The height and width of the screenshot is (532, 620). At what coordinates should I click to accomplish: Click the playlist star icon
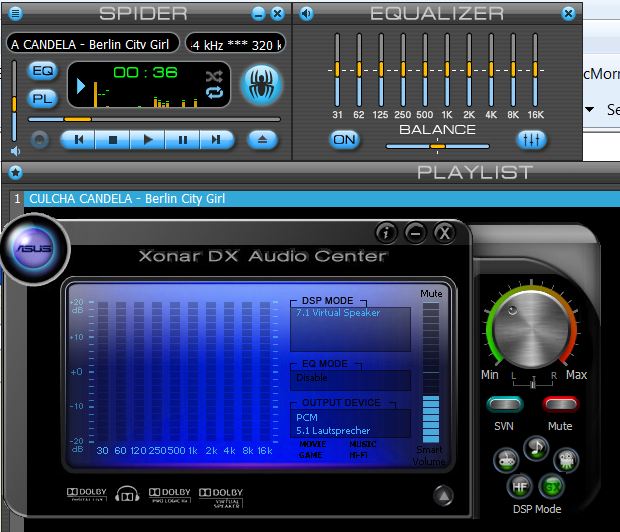coord(15,172)
